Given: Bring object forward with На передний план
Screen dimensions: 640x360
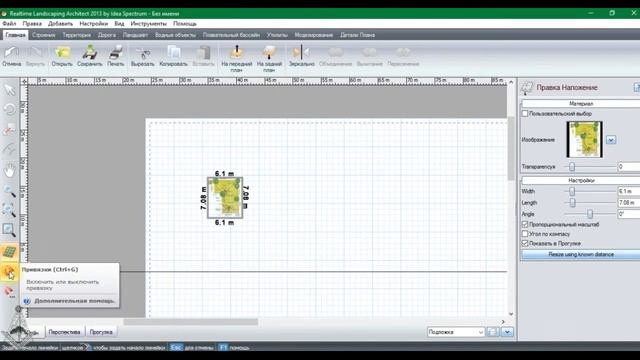Looking at the screenshot, I should tap(237, 53).
